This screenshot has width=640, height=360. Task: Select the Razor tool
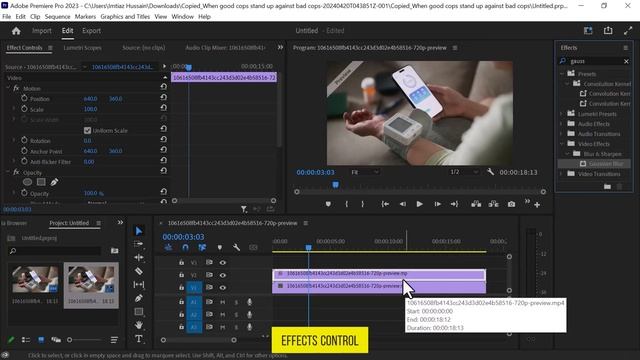coord(138,271)
